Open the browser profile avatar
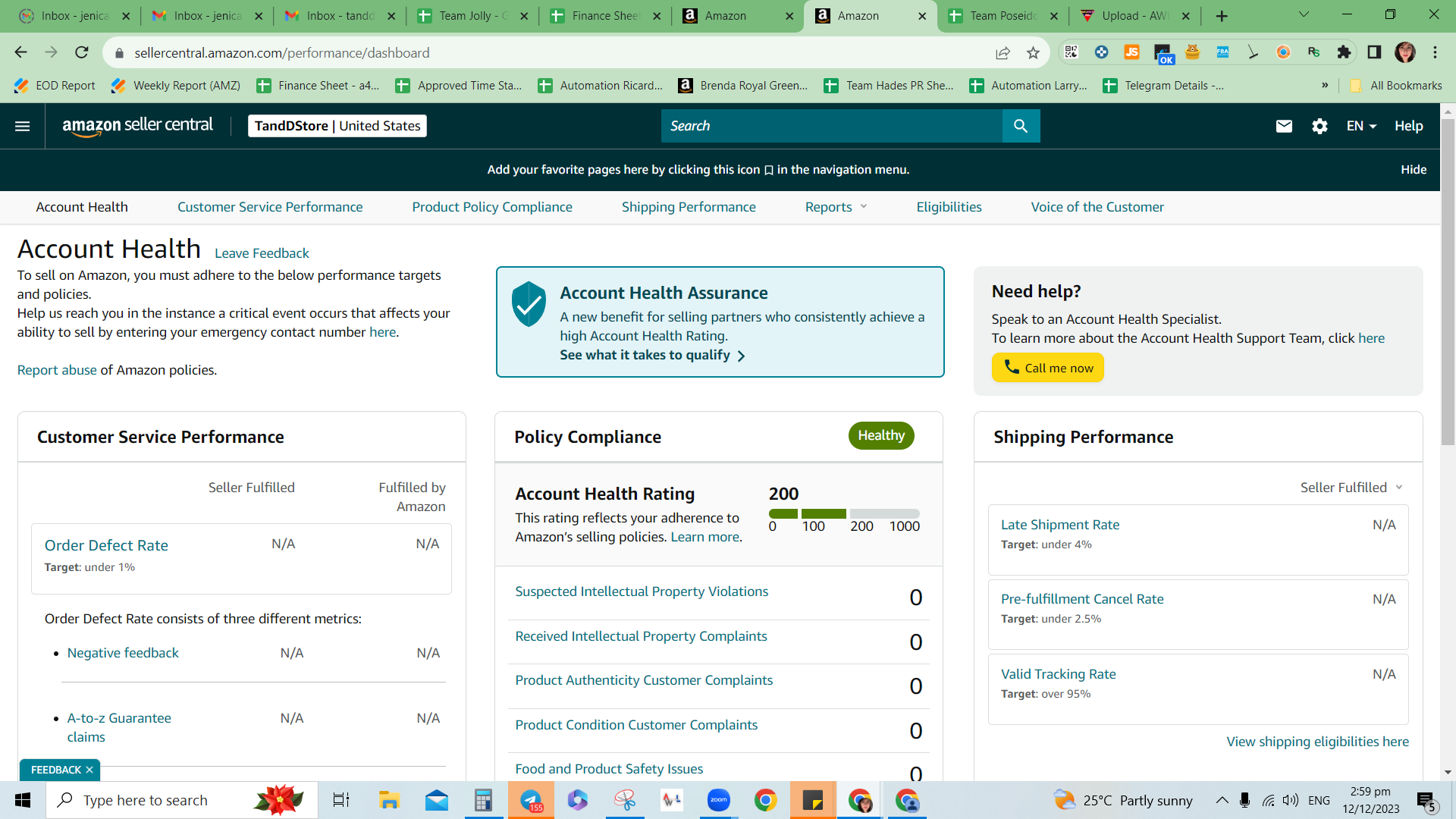Viewport: 1456px width, 819px height. coord(1405,52)
